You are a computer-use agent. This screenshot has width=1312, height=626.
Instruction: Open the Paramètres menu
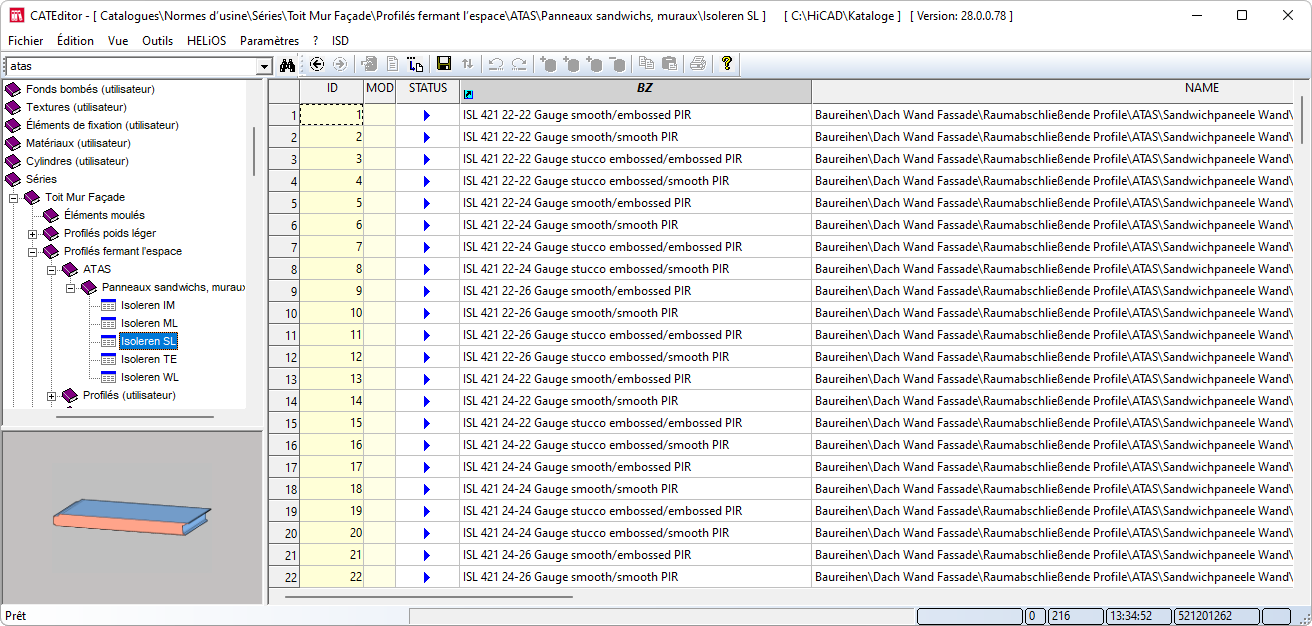pyautogui.click(x=269, y=41)
